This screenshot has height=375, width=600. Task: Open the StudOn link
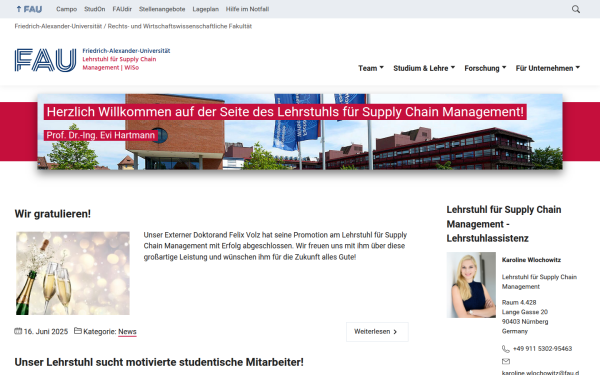95,9
